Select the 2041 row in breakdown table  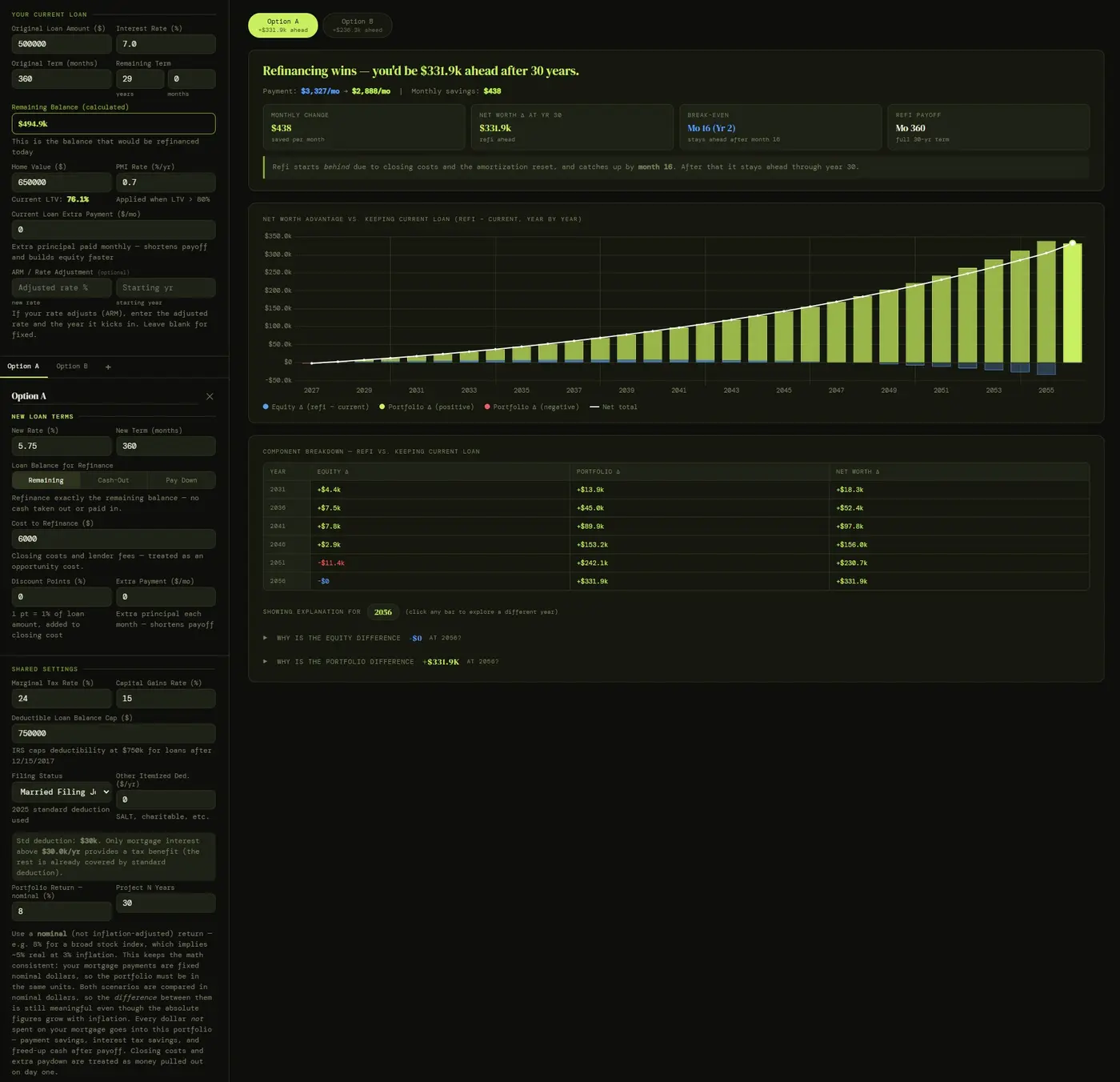676,527
